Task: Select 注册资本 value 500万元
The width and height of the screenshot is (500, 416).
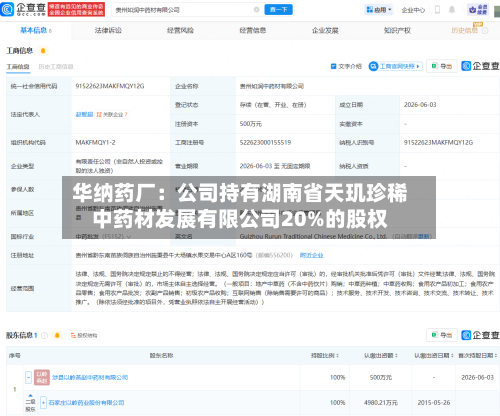Action: click(251, 124)
